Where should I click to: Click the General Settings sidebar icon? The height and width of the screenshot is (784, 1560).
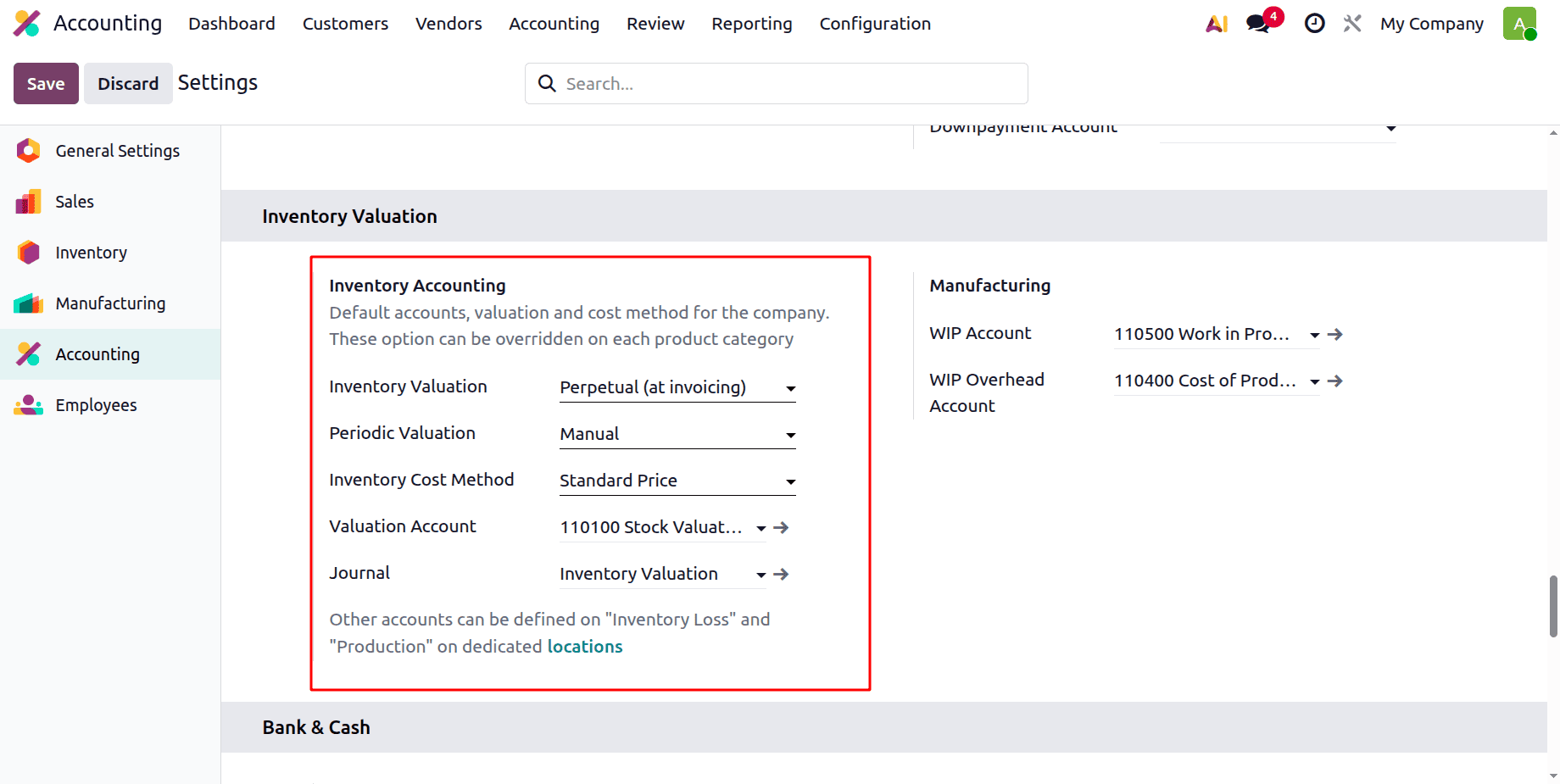(x=28, y=151)
